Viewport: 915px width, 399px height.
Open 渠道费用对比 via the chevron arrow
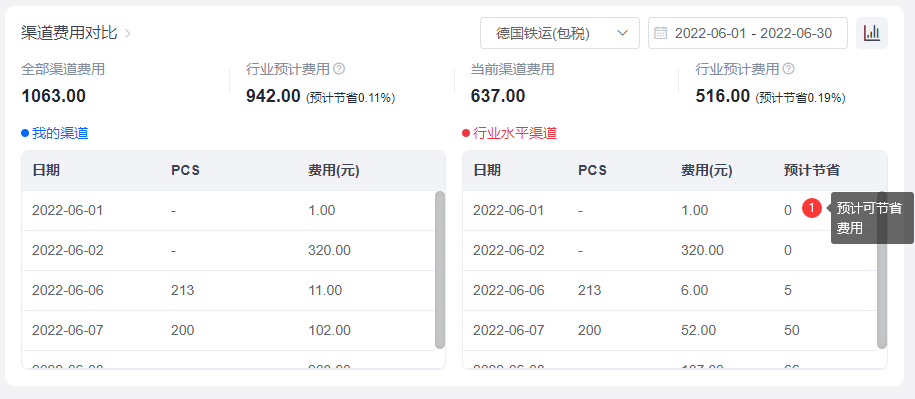pyautogui.click(x=128, y=33)
